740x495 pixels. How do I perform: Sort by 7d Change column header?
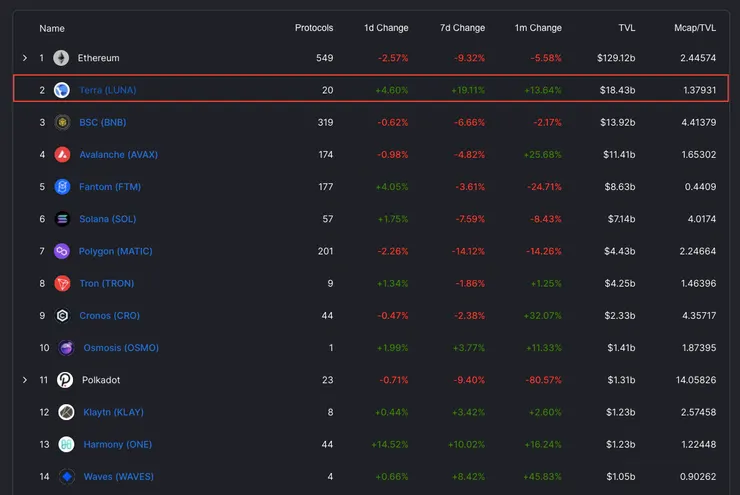click(462, 28)
